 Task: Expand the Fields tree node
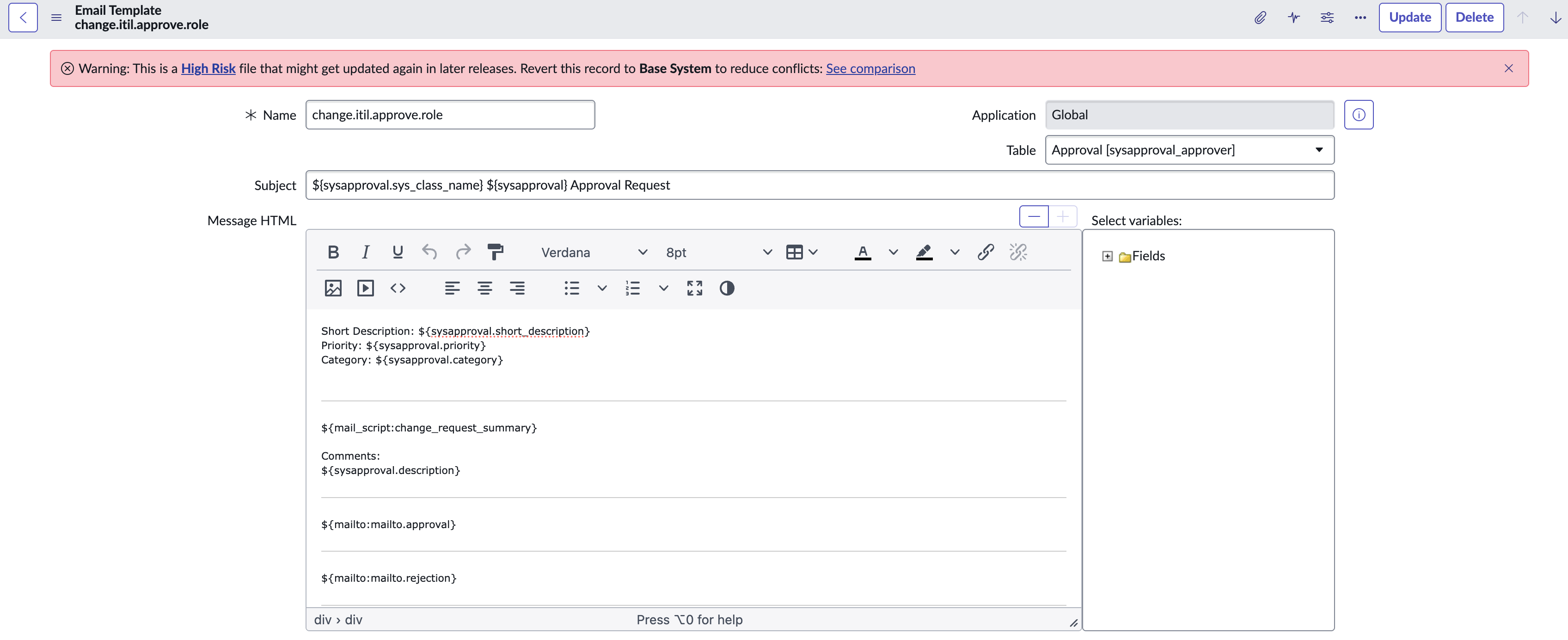click(1107, 256)
